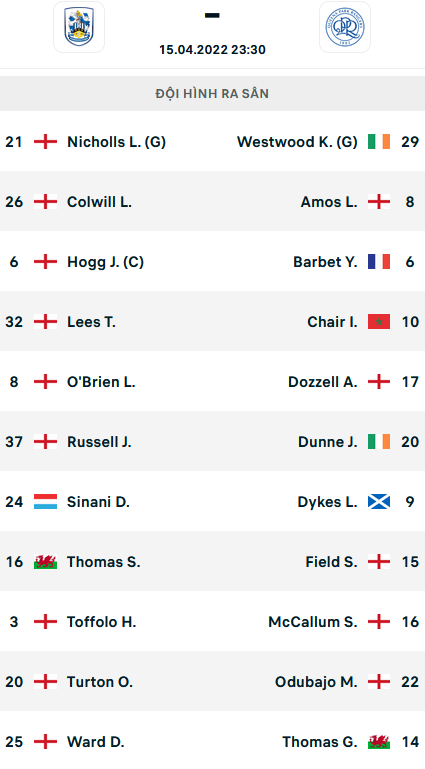Open the Huddersfield Town team crest
The height and width of the screenshot is (769, 425).
(x=78, y=27)
